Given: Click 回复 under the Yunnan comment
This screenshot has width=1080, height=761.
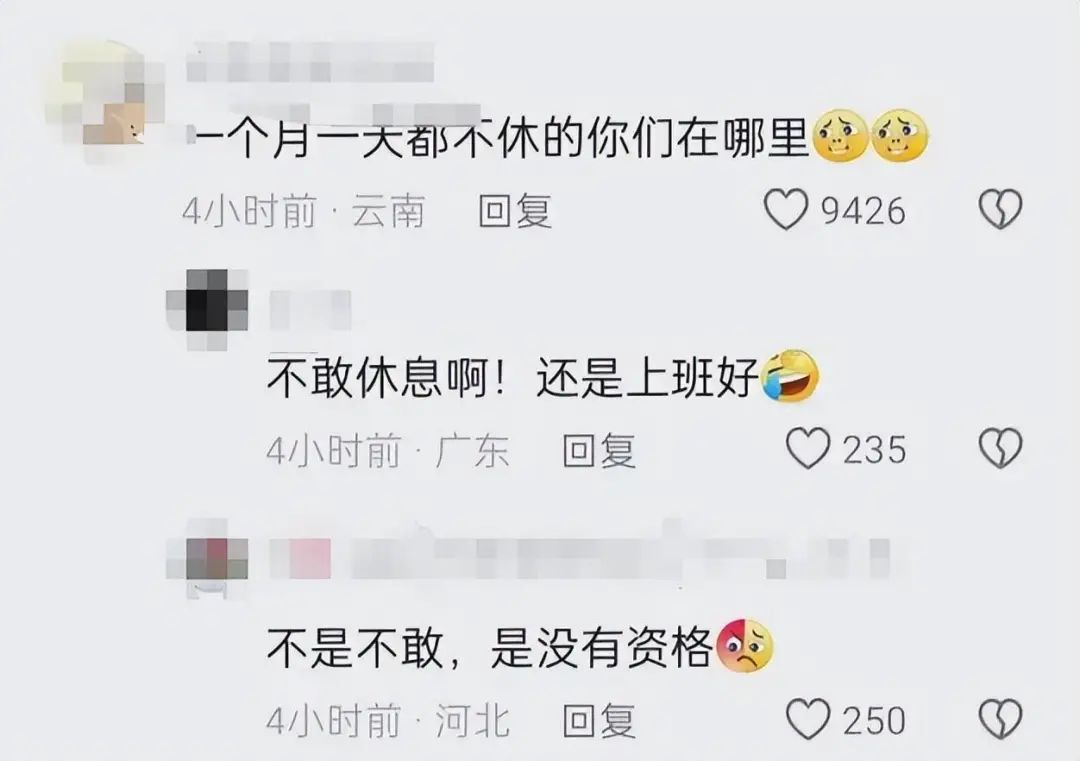Looking at the screenshot, I should tap(515, 211).
